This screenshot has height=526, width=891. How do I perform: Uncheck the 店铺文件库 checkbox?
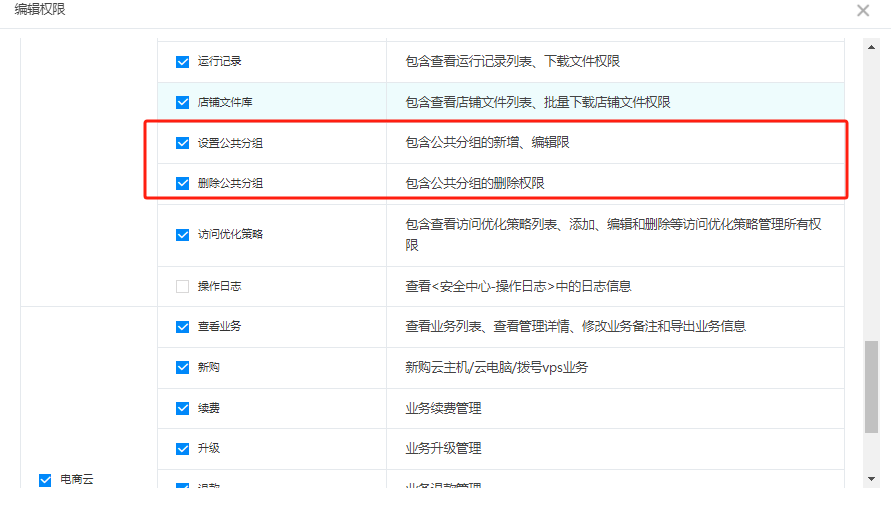pyautogui.click(x=182, y=102)
